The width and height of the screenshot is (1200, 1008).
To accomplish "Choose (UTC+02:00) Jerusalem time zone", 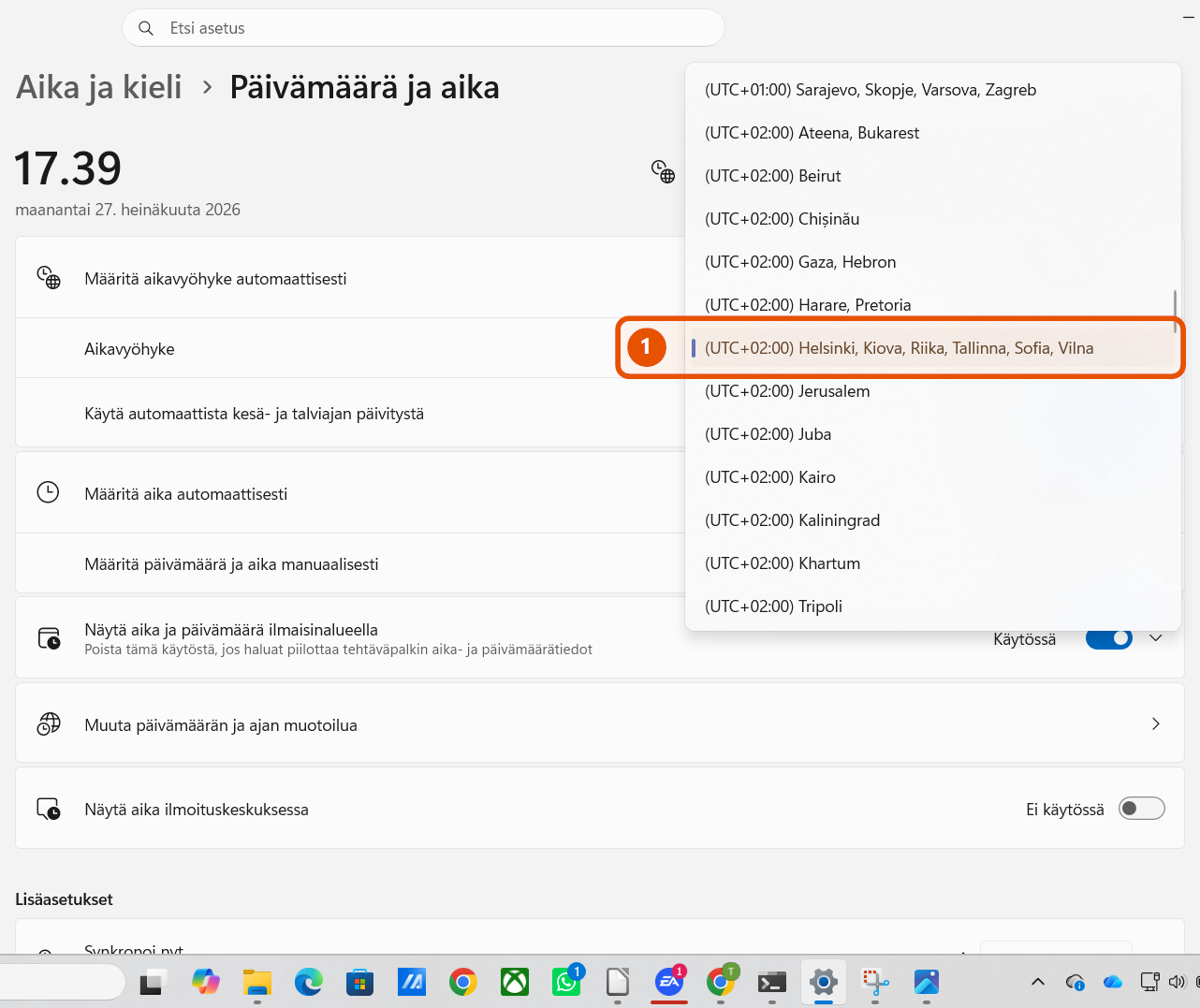I will tap(933, 391).
